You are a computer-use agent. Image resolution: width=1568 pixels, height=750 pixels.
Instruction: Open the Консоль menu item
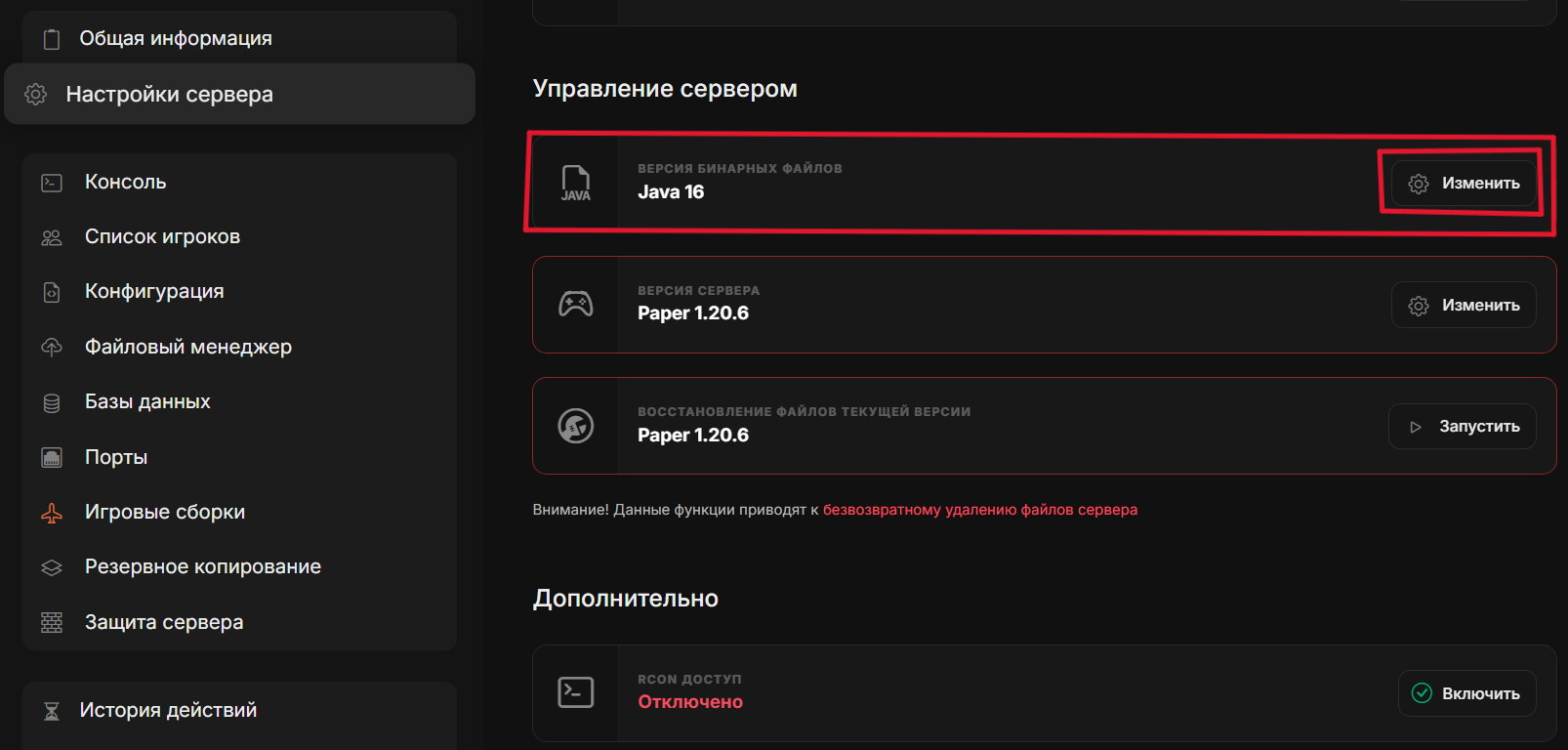(x=125, y=182)
